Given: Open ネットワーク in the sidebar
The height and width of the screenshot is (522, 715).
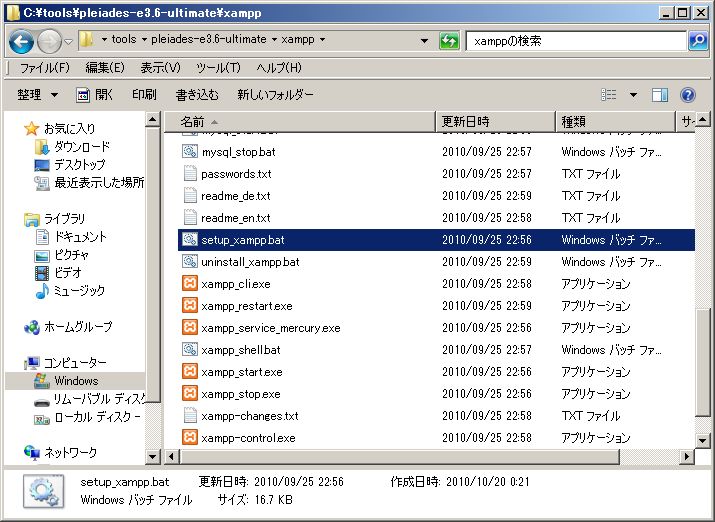Looking at the screenshot, I should 70,453.
